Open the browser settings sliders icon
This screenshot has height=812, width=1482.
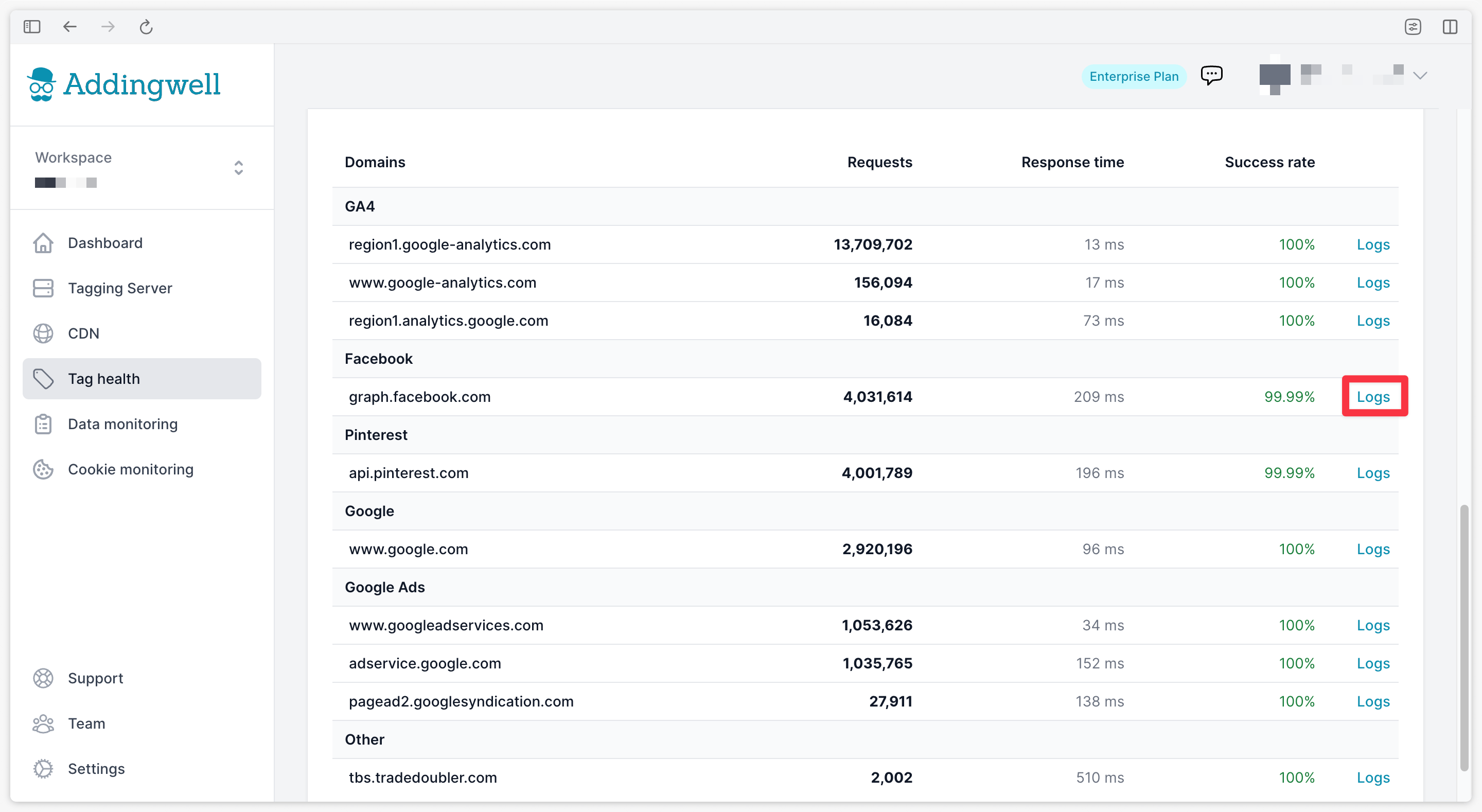[x=1413, y=26]
